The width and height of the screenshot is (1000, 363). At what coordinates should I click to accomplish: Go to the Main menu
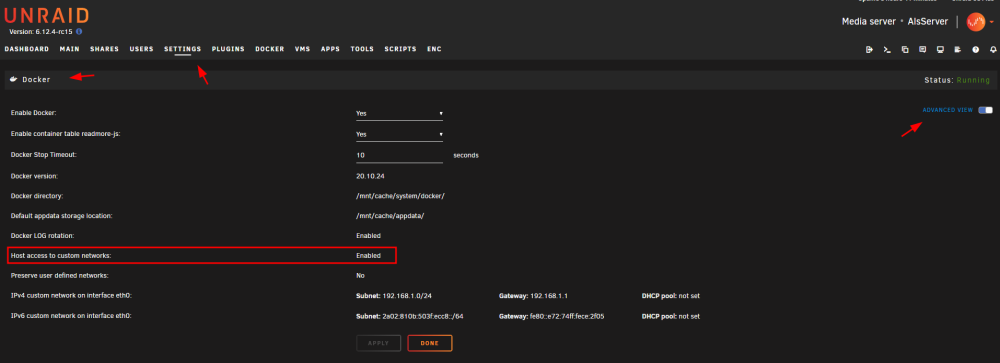click(70, 49)
